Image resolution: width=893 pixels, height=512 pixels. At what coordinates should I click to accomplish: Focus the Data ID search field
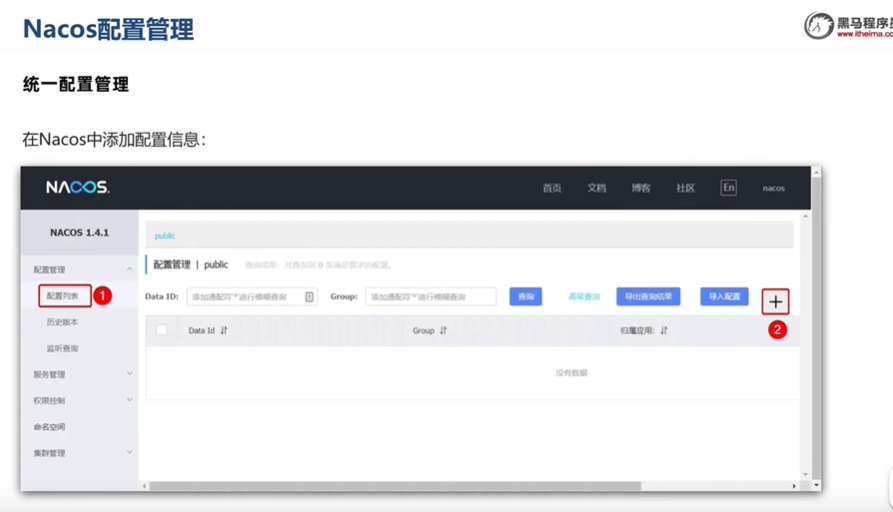point(252,297)
